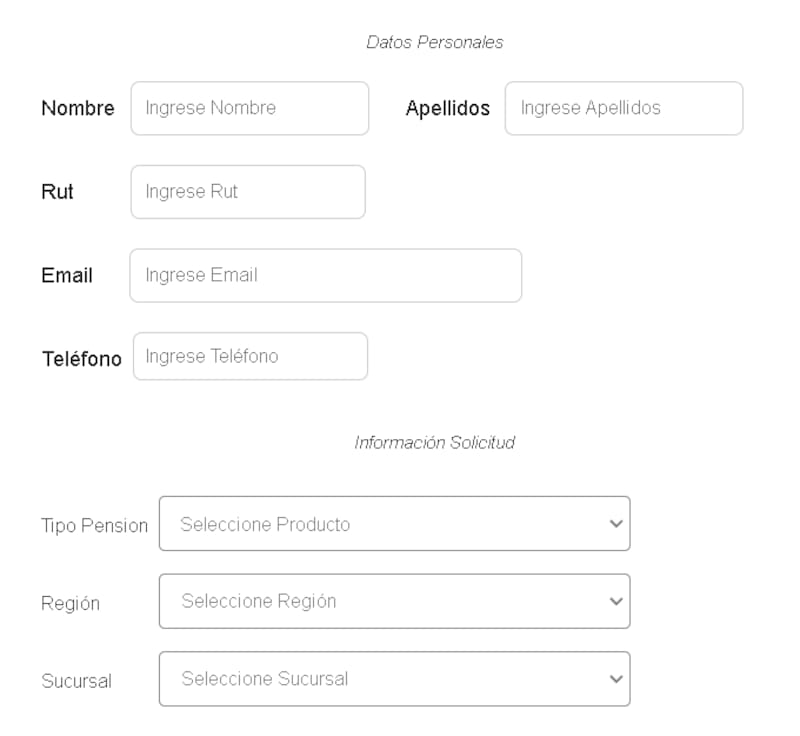Click into the Email field

(x=325, y=275)
